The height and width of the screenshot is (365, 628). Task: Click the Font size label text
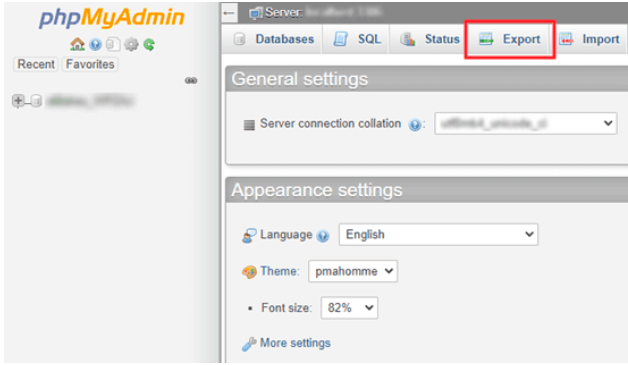pos(286,308)
